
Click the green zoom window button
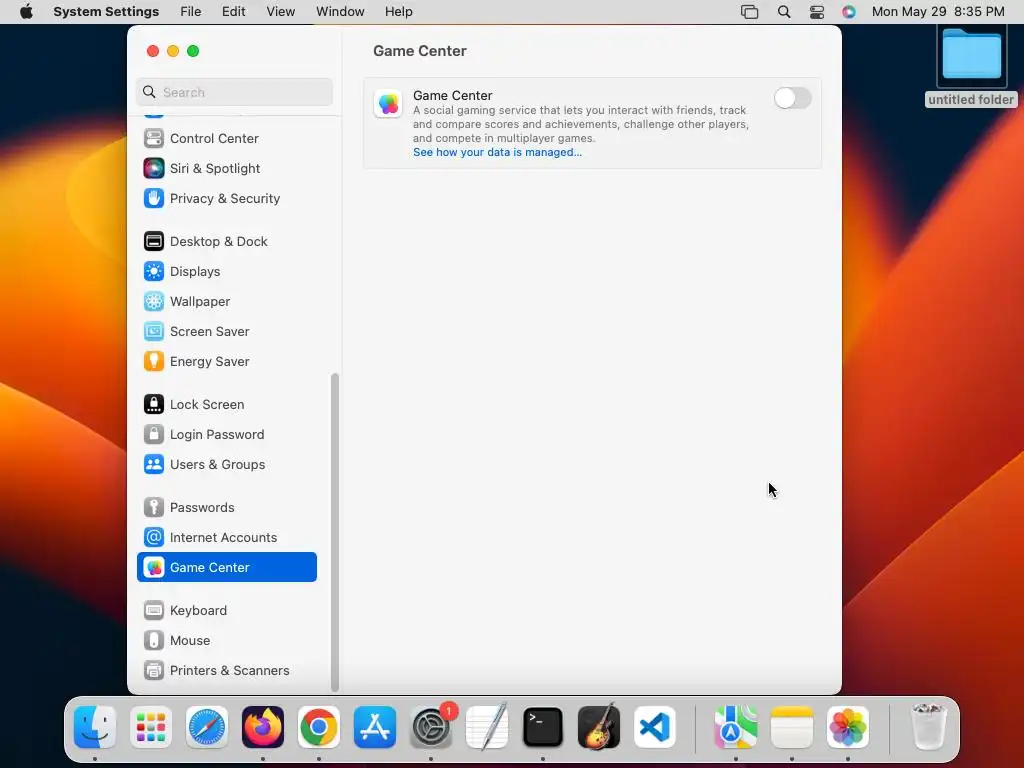tap(193, 51)
